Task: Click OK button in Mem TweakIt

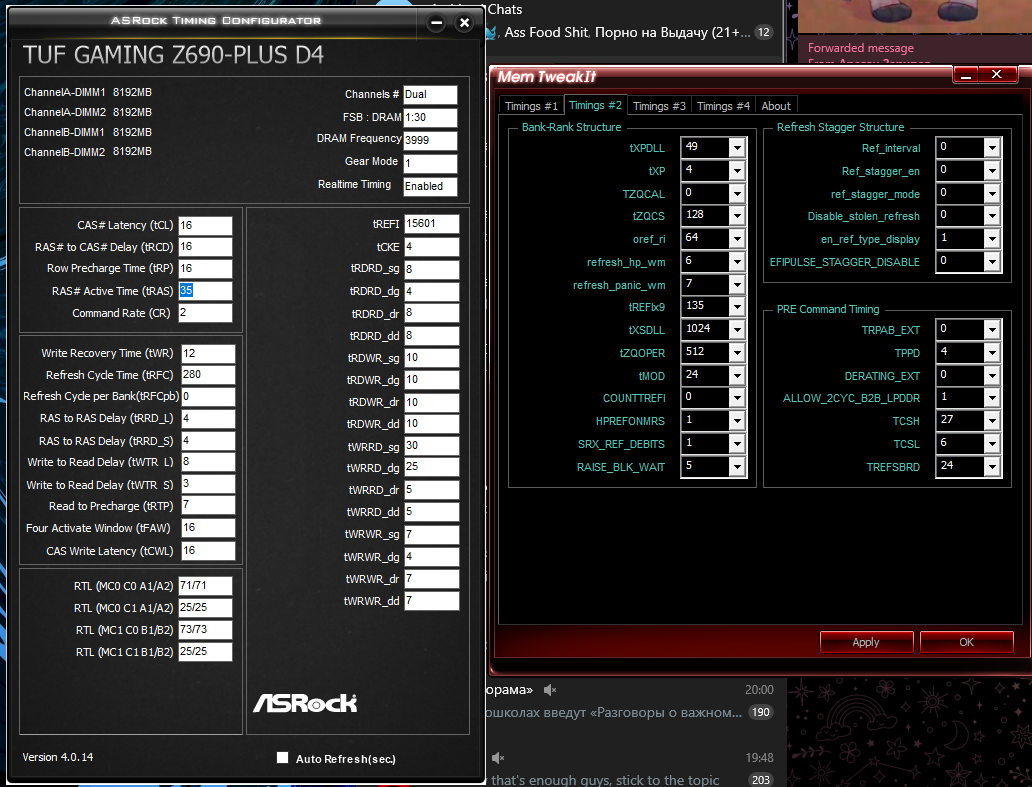Action: coord(966,642)
